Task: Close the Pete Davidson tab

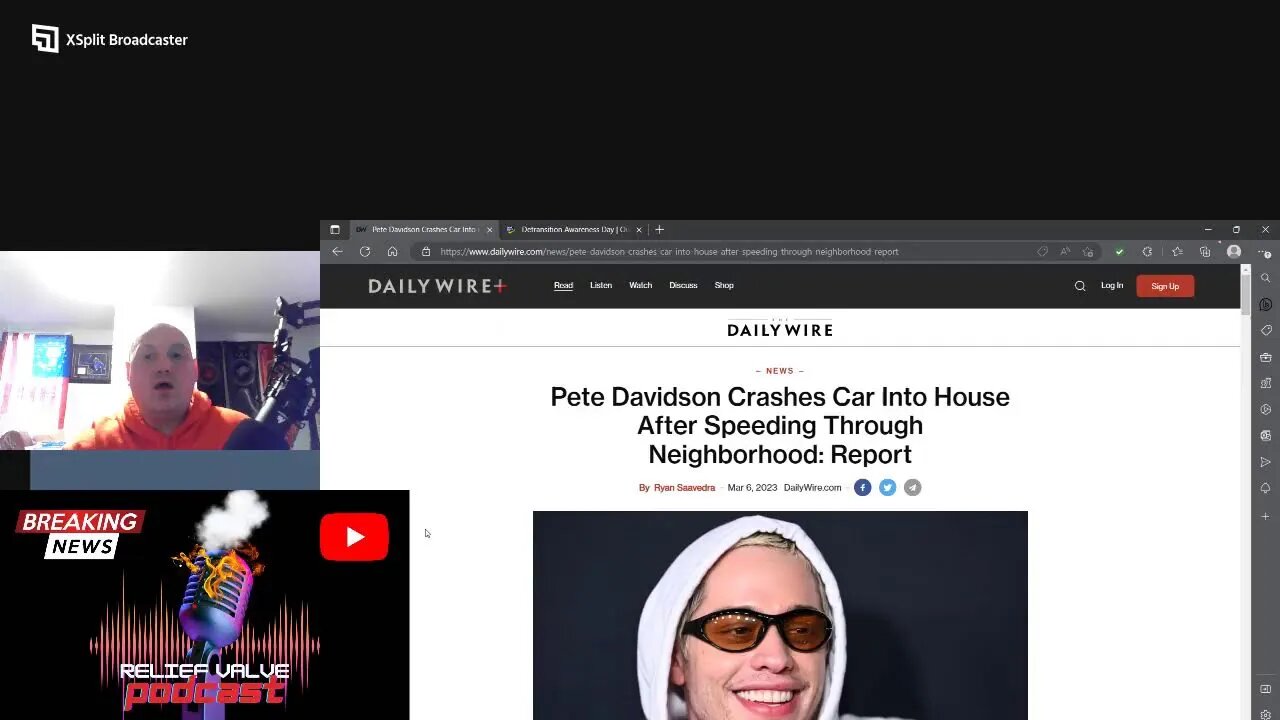Action: 489,230
